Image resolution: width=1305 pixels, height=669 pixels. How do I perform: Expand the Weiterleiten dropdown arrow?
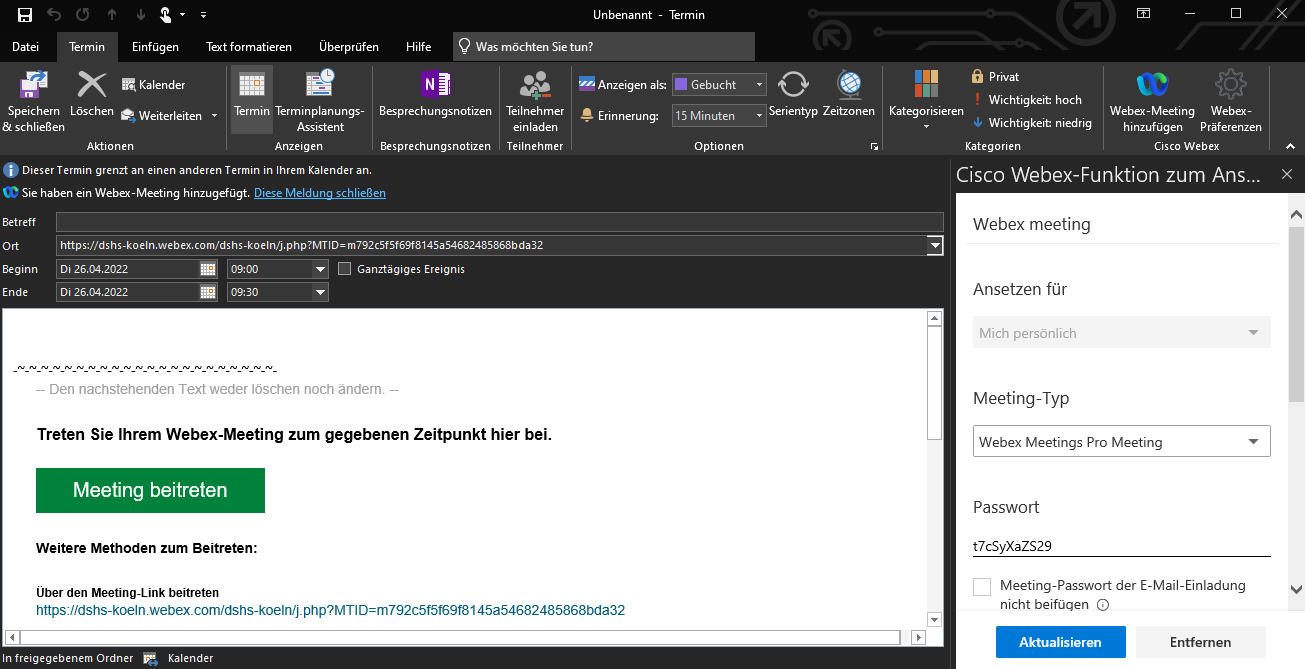click(214, 116)
